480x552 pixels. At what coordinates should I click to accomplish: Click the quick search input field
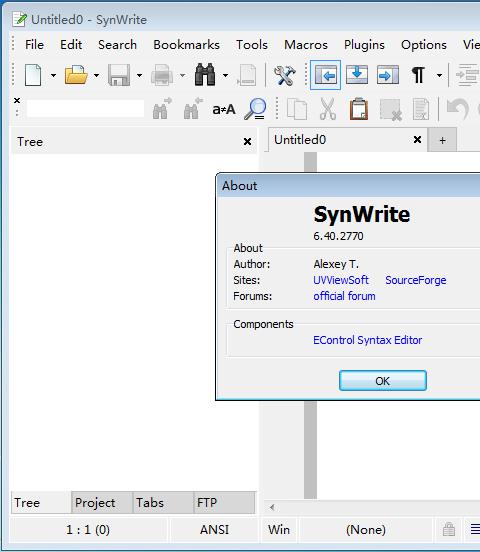coord(85,109)
